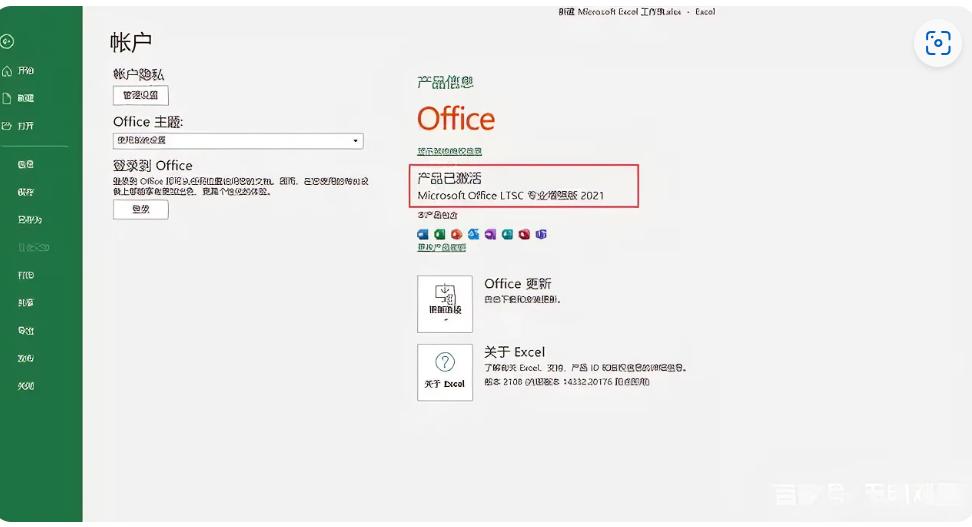
Task: Click the orange PowerPoint product icon
Action: tap(456, 234)
